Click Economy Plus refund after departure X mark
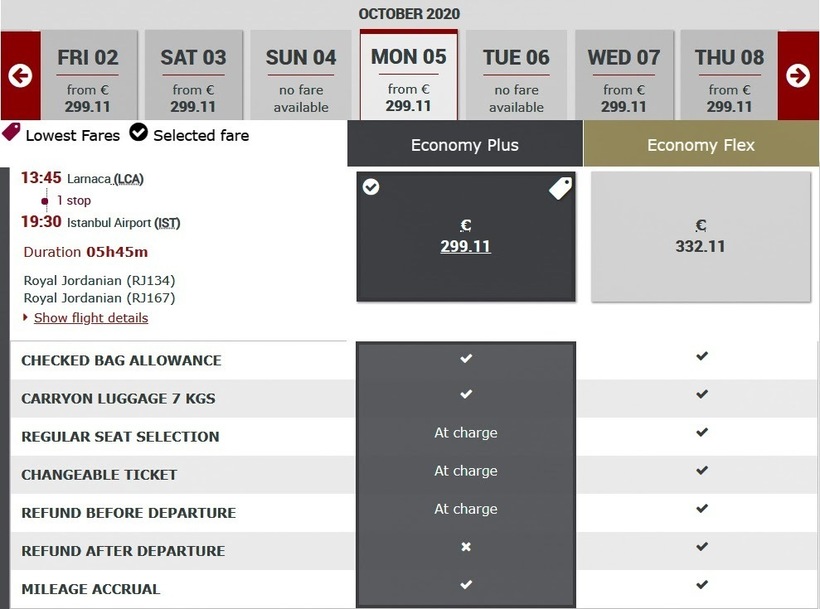This screenshot has width=820, height=609. 465,547
